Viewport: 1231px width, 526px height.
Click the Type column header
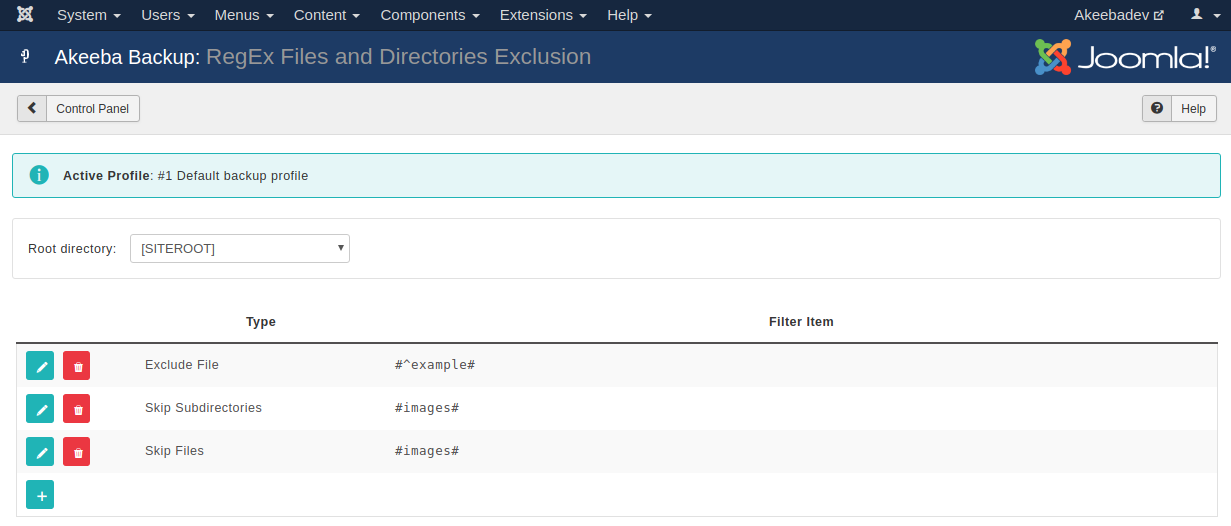(261, 322)
